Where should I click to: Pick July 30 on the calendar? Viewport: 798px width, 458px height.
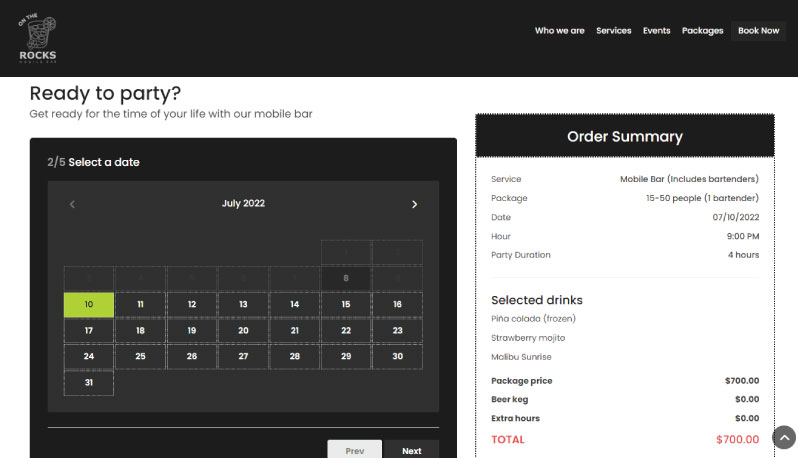point(397,357)
